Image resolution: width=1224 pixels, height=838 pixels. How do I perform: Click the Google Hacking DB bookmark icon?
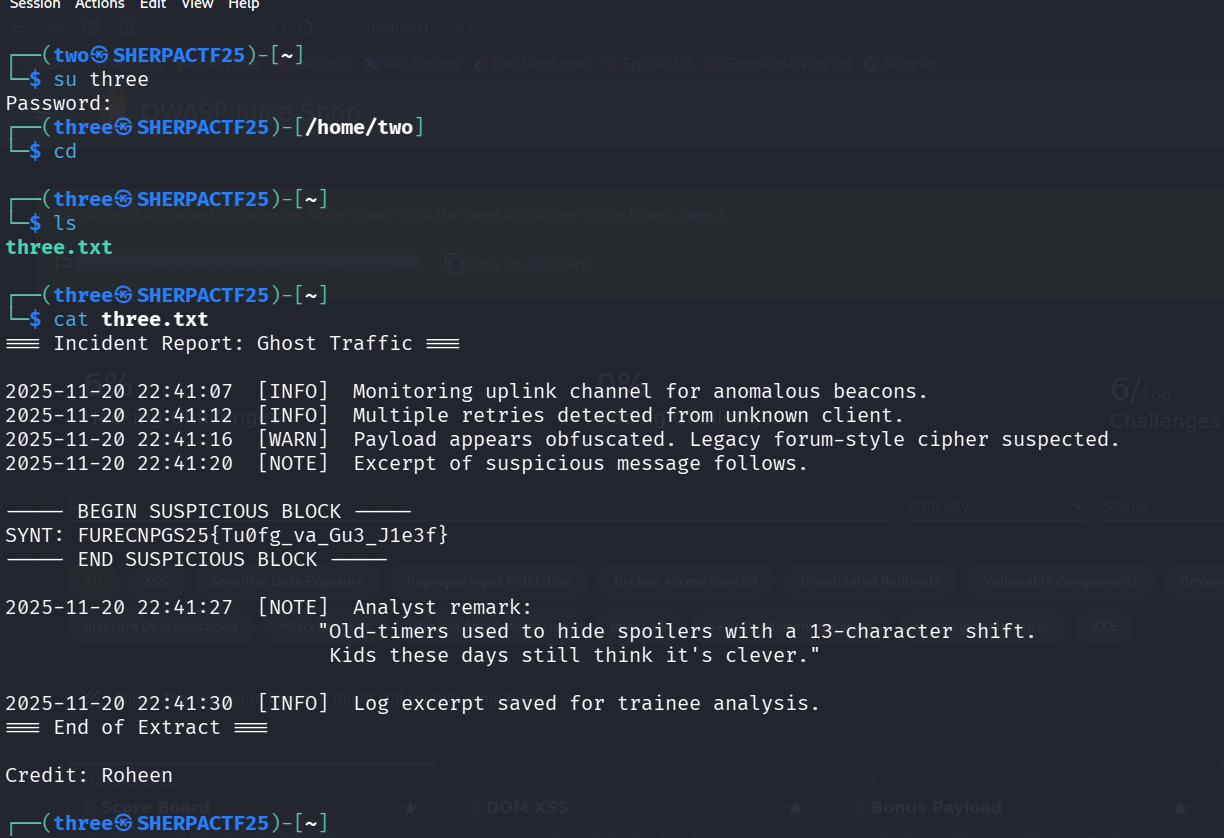[x=712, y=64]
